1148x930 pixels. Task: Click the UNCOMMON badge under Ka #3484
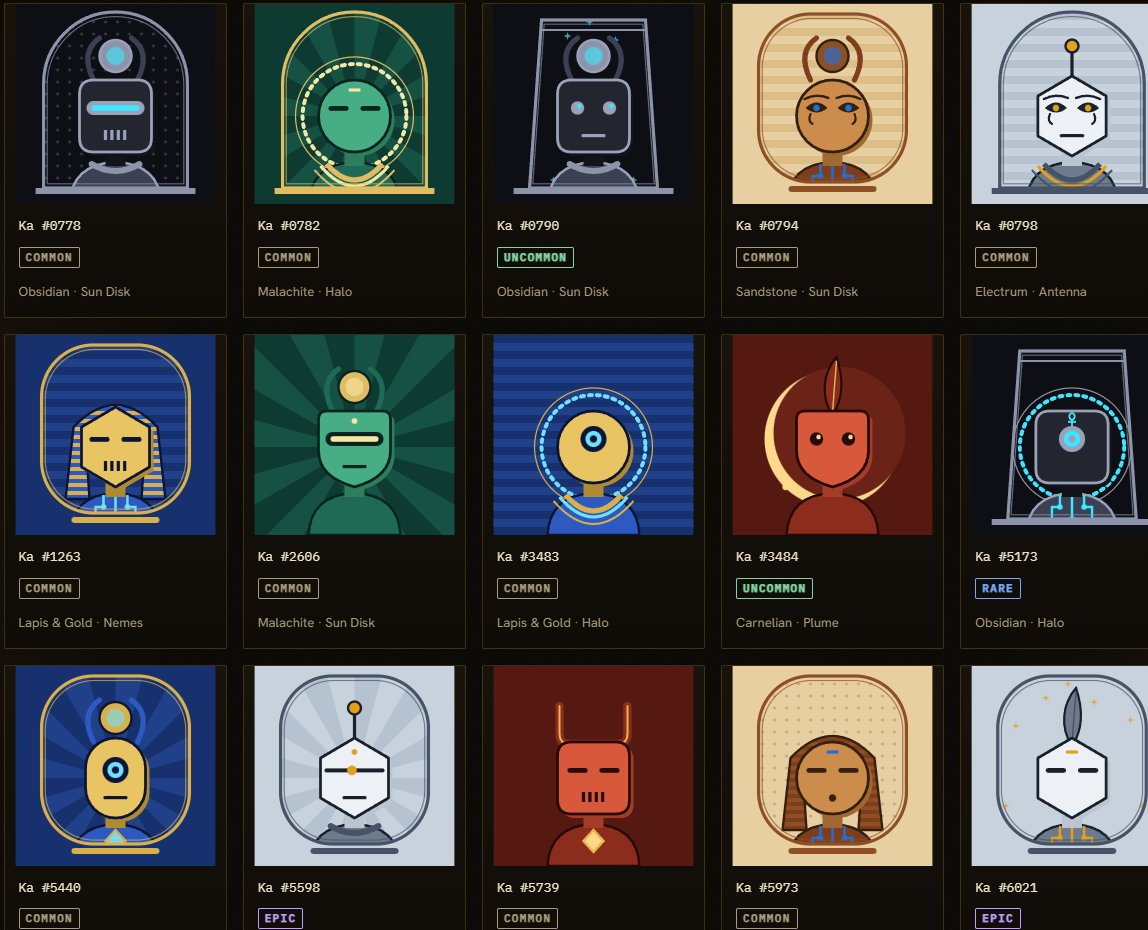[774, 589]
